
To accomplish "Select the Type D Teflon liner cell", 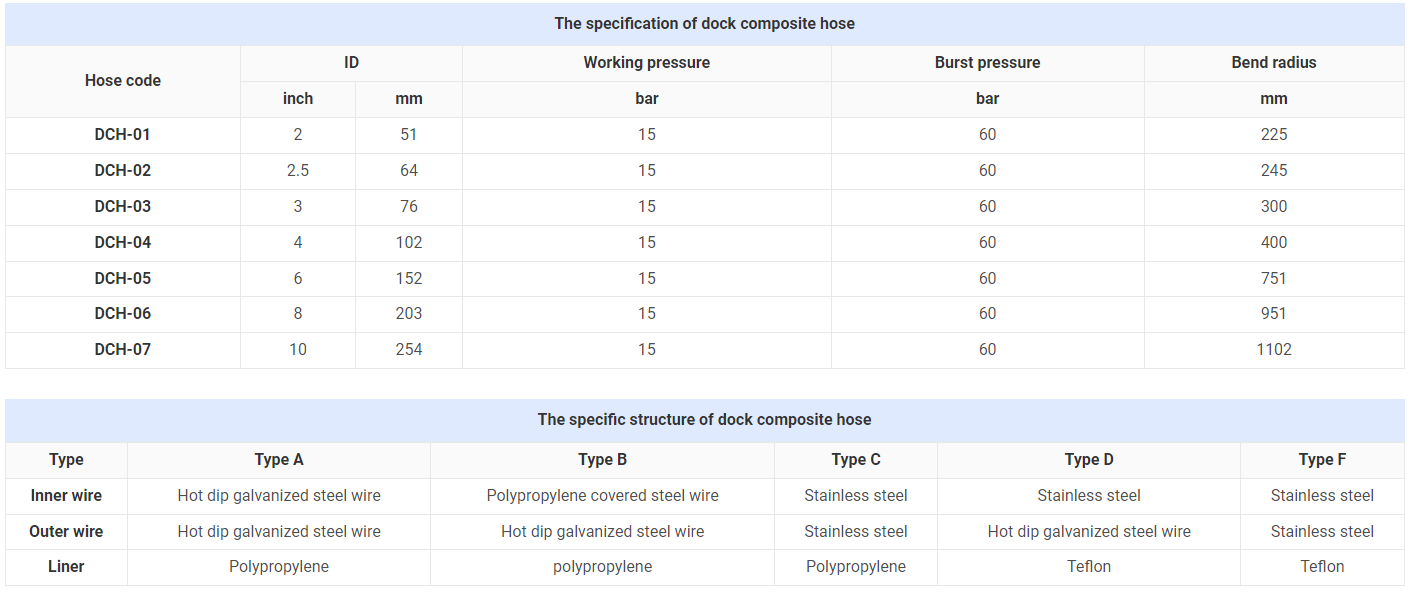I will click(x=1089, y=567).
